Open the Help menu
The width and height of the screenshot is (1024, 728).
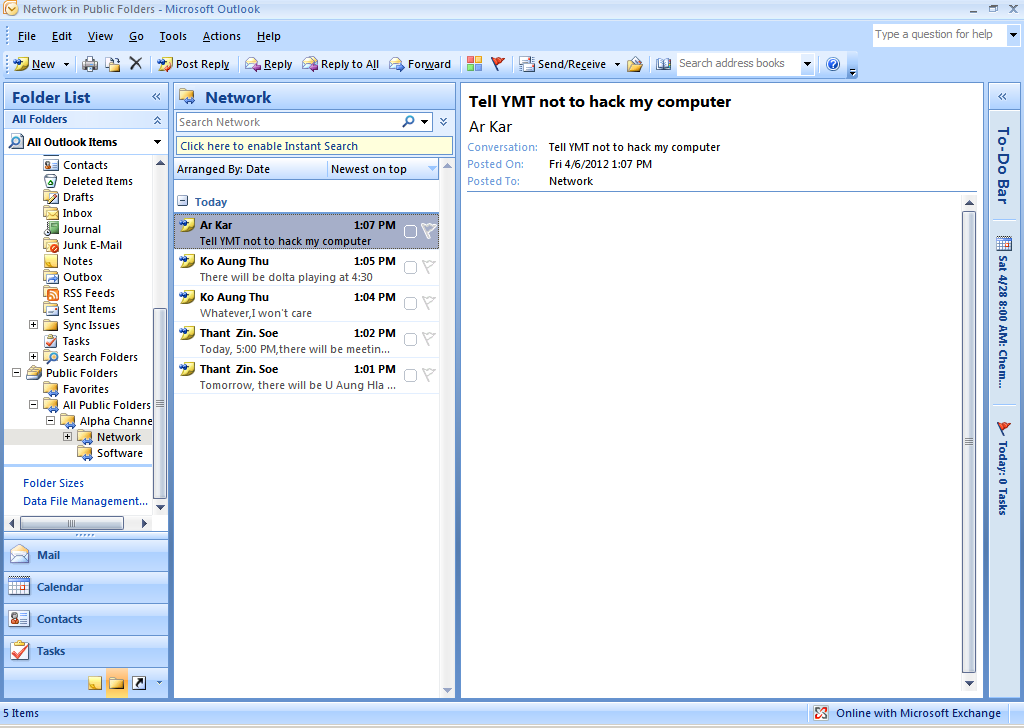pyautogui.click(x=268, y=36)
